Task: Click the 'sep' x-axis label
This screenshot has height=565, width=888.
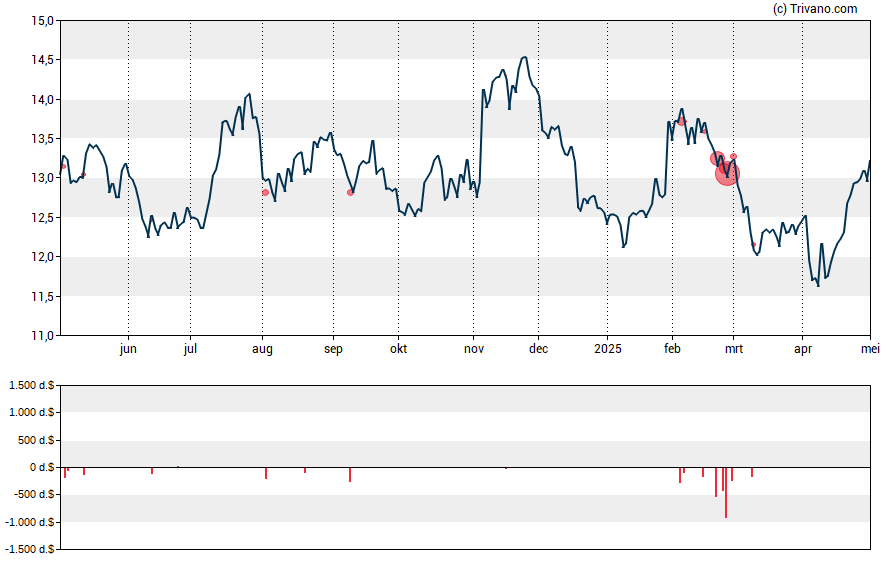Action: (333, 349)
